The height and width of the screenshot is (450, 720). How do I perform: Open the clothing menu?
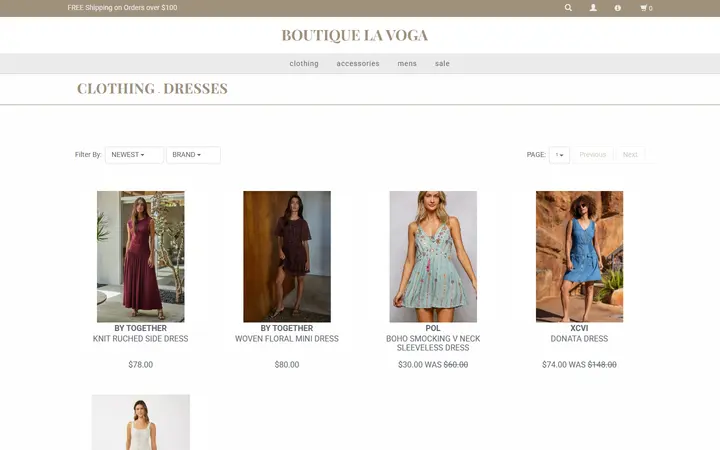pos(304,63)
